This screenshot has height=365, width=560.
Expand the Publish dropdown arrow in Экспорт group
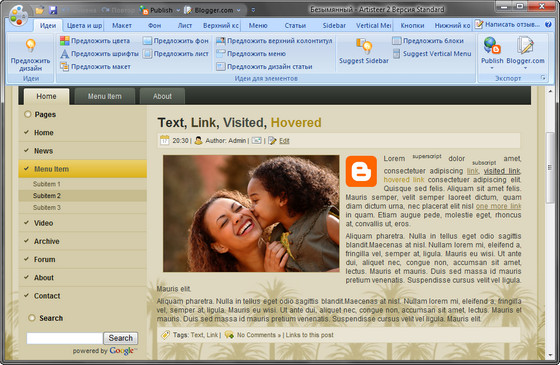(492, 68)
